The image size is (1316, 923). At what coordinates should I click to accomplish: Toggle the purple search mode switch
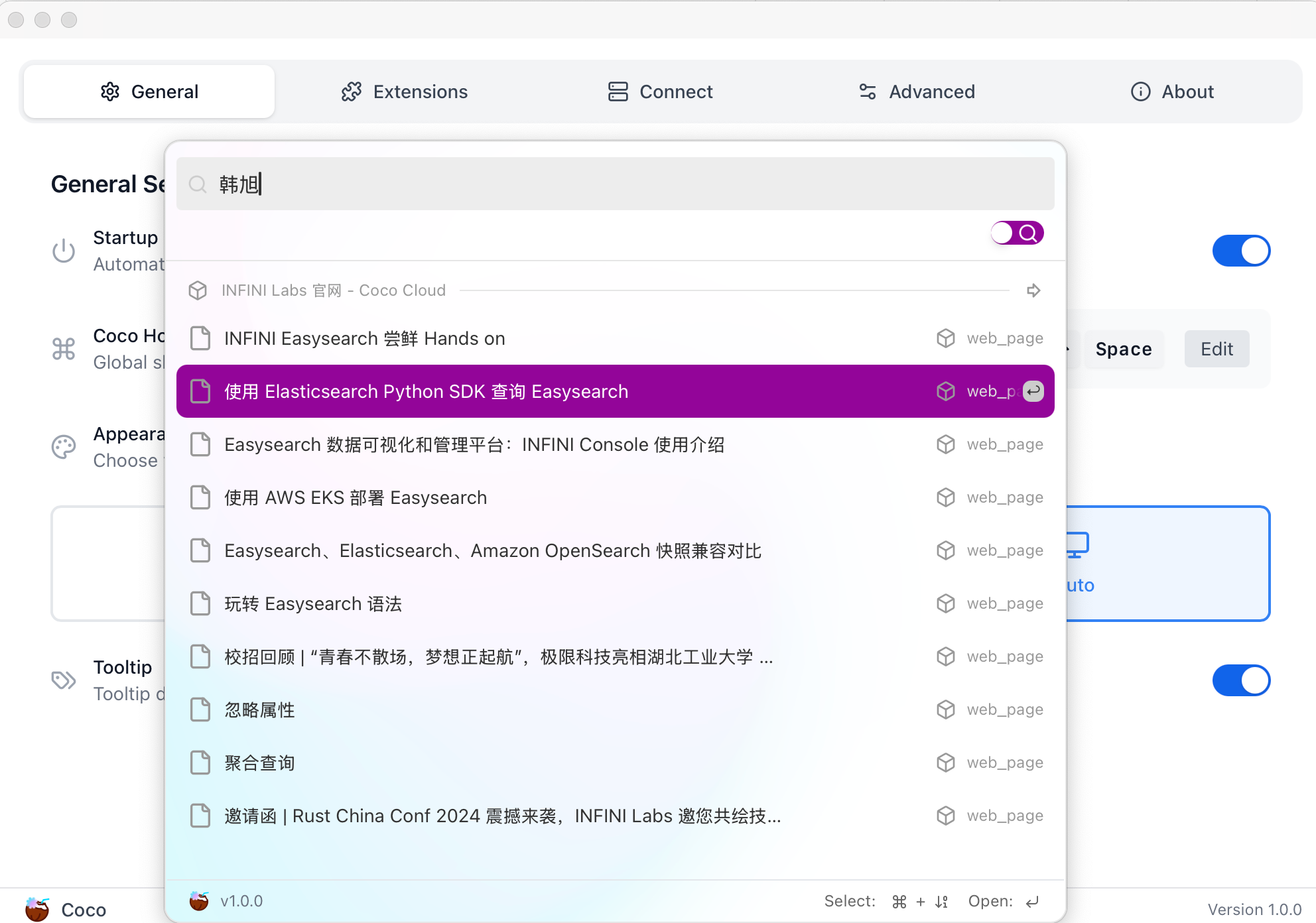[x=1017, y=233]
